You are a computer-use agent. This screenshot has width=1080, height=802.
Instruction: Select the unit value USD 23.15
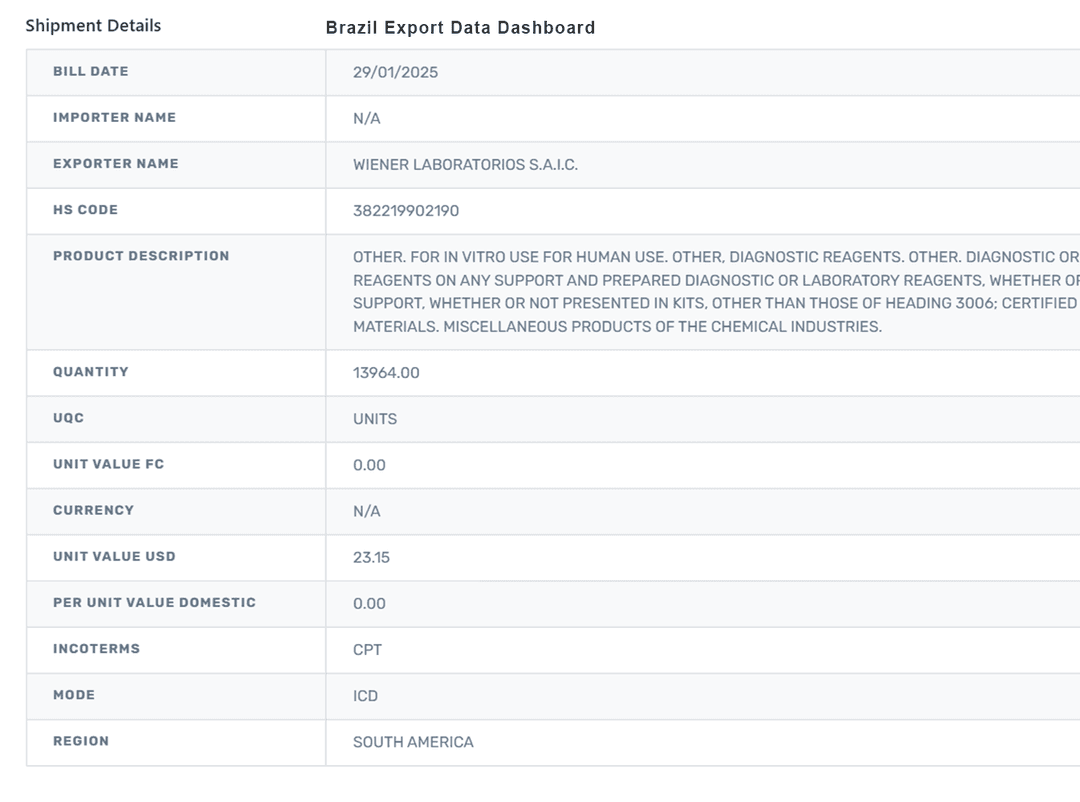click(x=371, y=557)
